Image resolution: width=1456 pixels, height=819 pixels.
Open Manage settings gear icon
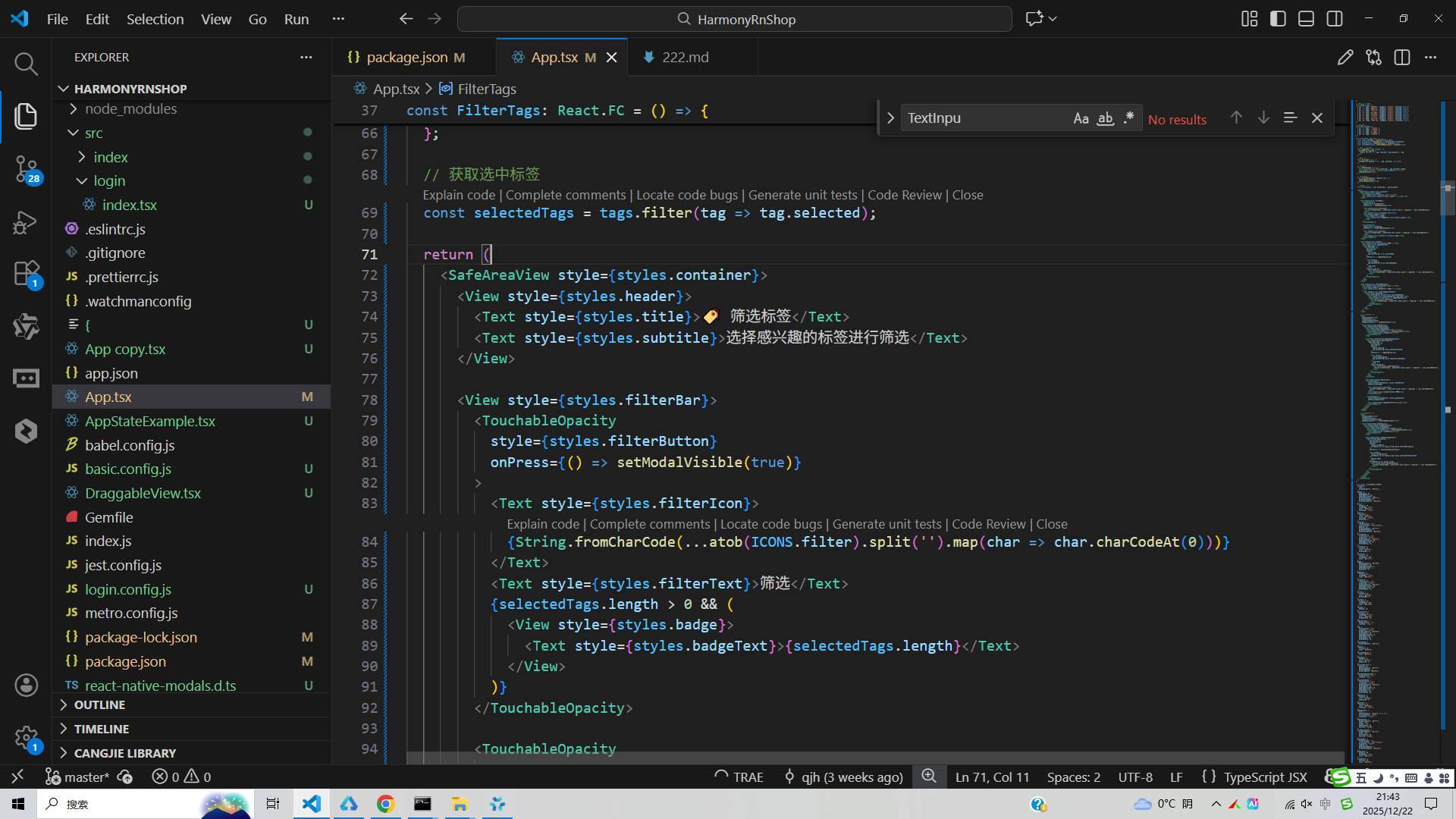[26, 738]
